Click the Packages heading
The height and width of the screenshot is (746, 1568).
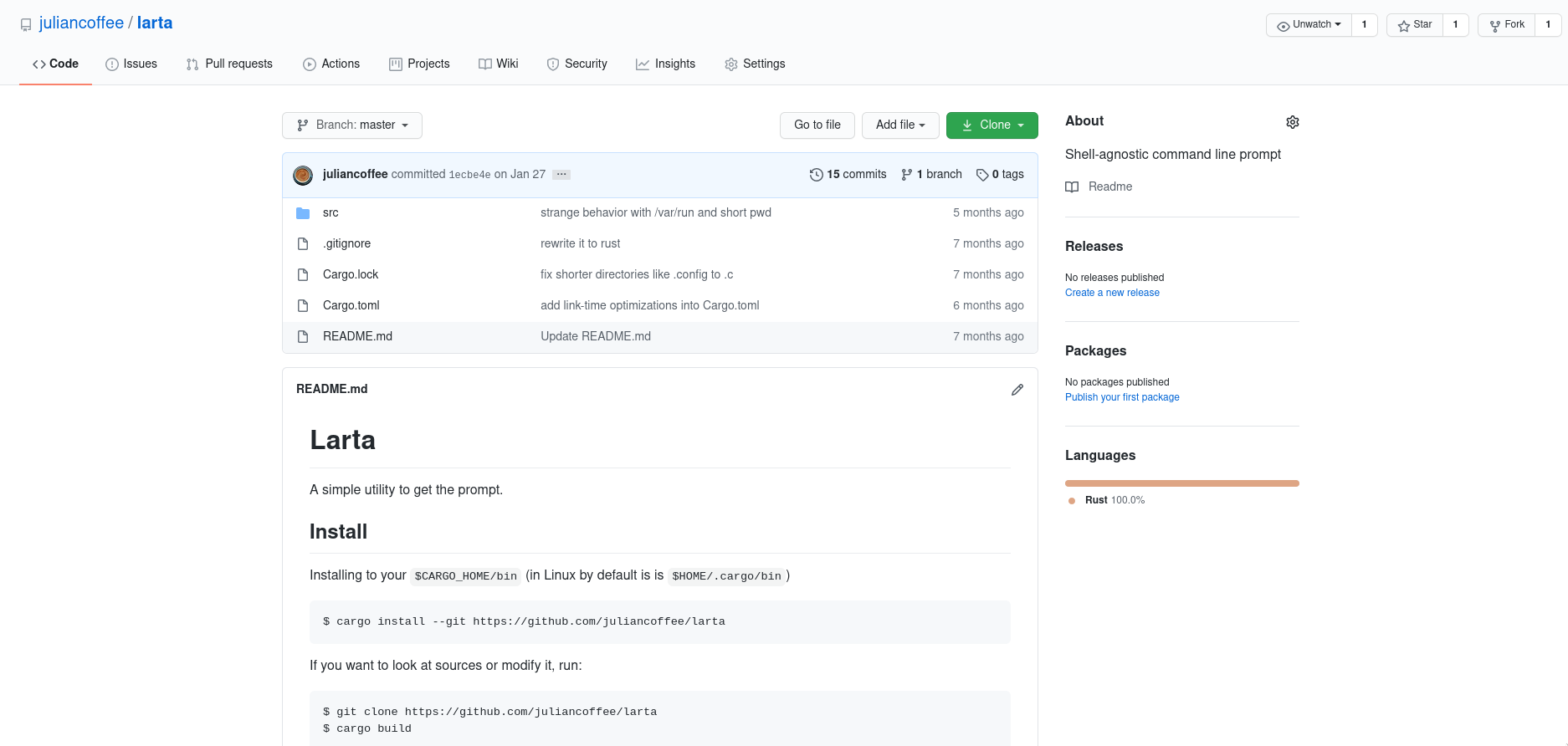[1095, 350]
